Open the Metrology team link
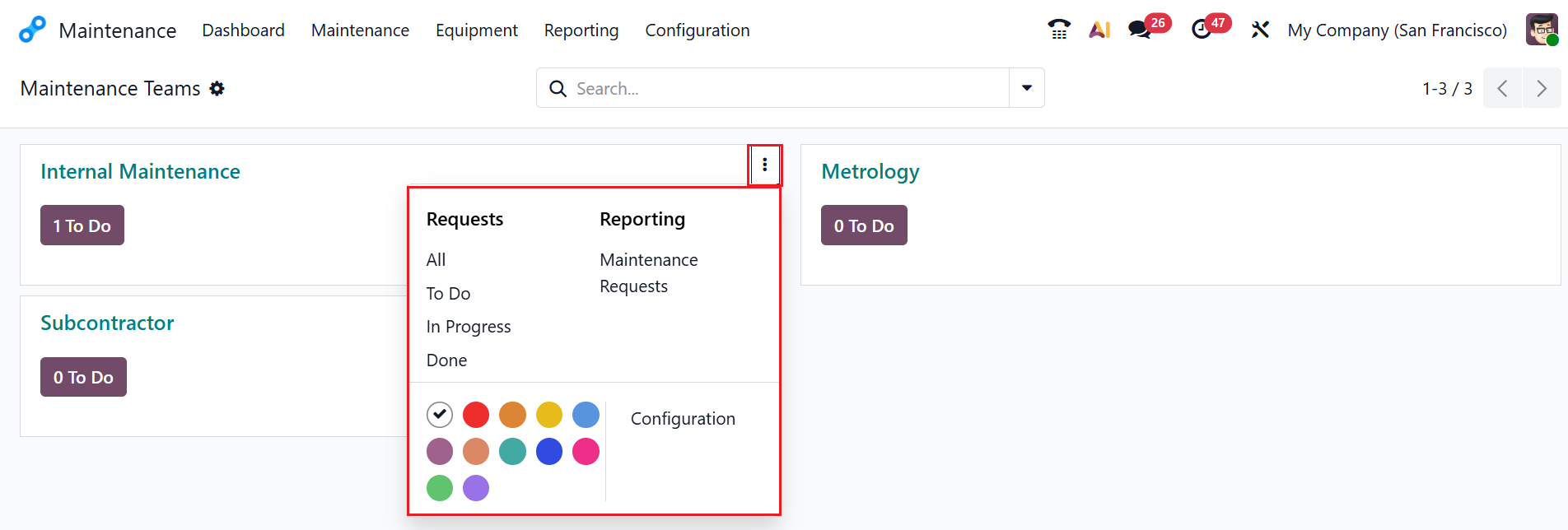The width and height of the screenshot is (1568, 530). click(870, 171)
